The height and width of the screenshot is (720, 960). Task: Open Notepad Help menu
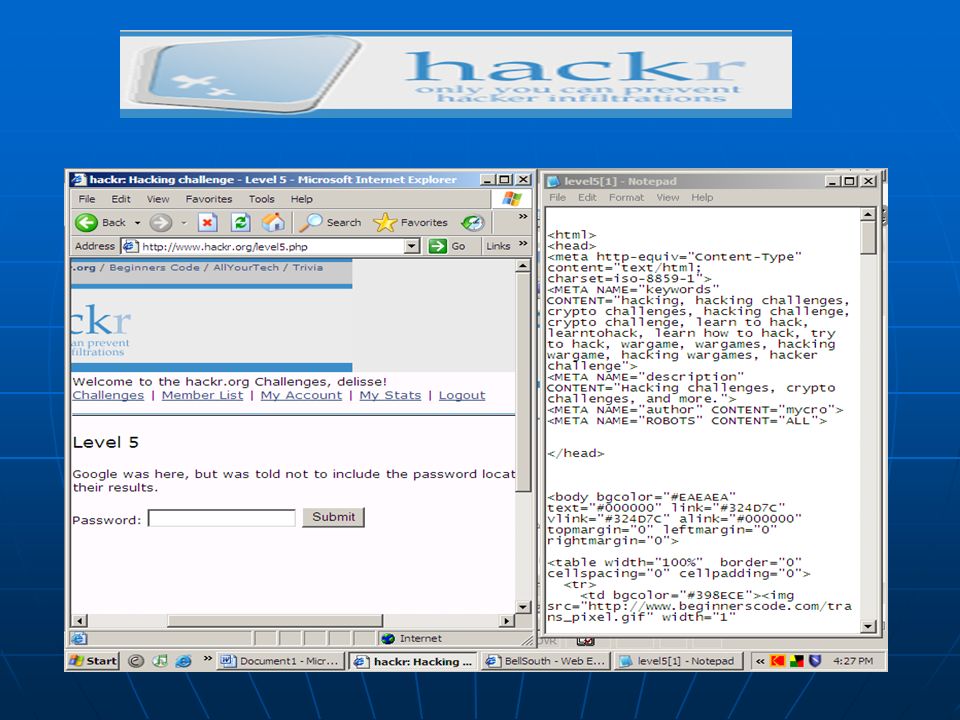point(702,197)
